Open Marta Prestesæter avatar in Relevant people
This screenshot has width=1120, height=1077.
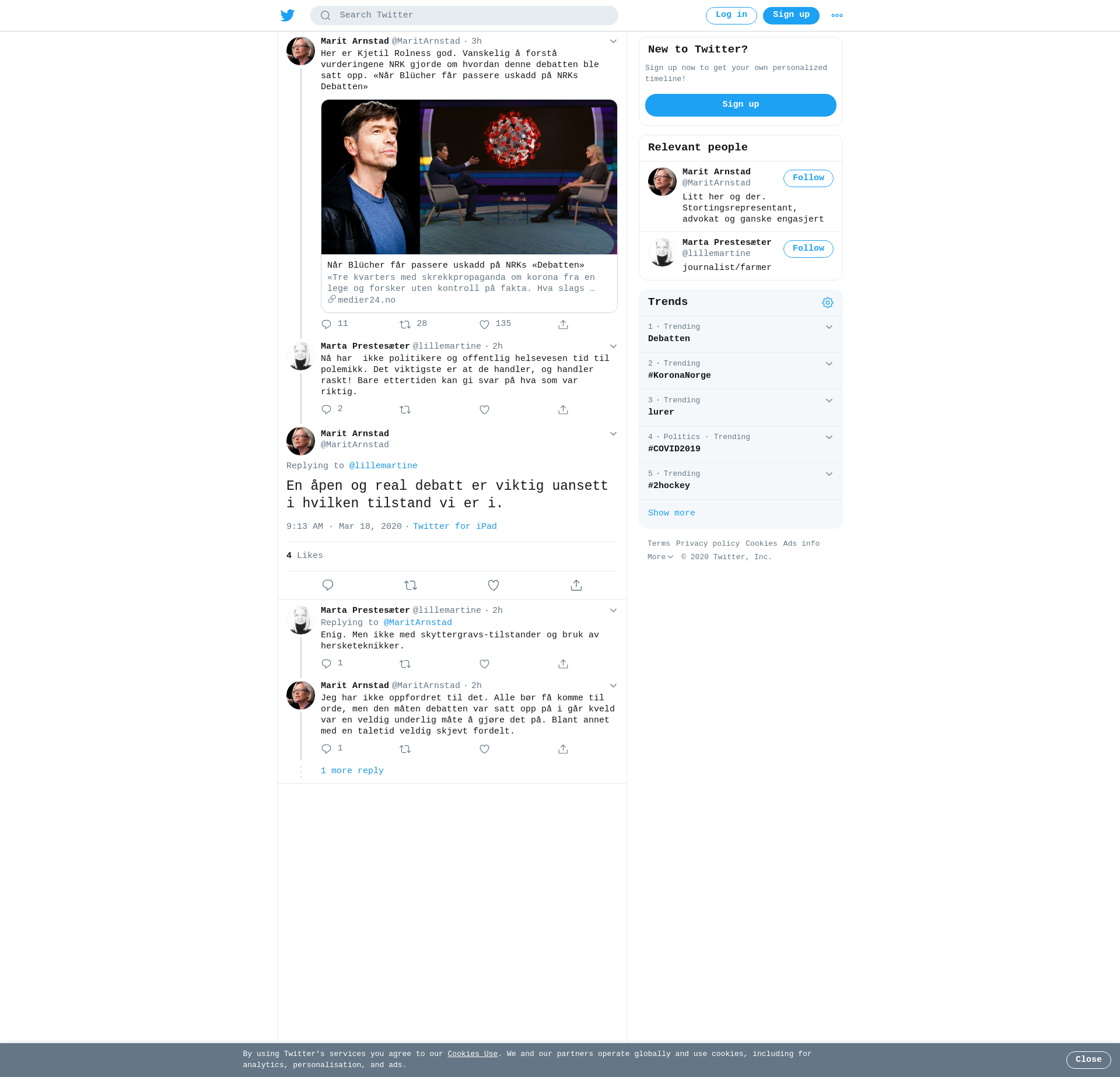click(662, 252)
